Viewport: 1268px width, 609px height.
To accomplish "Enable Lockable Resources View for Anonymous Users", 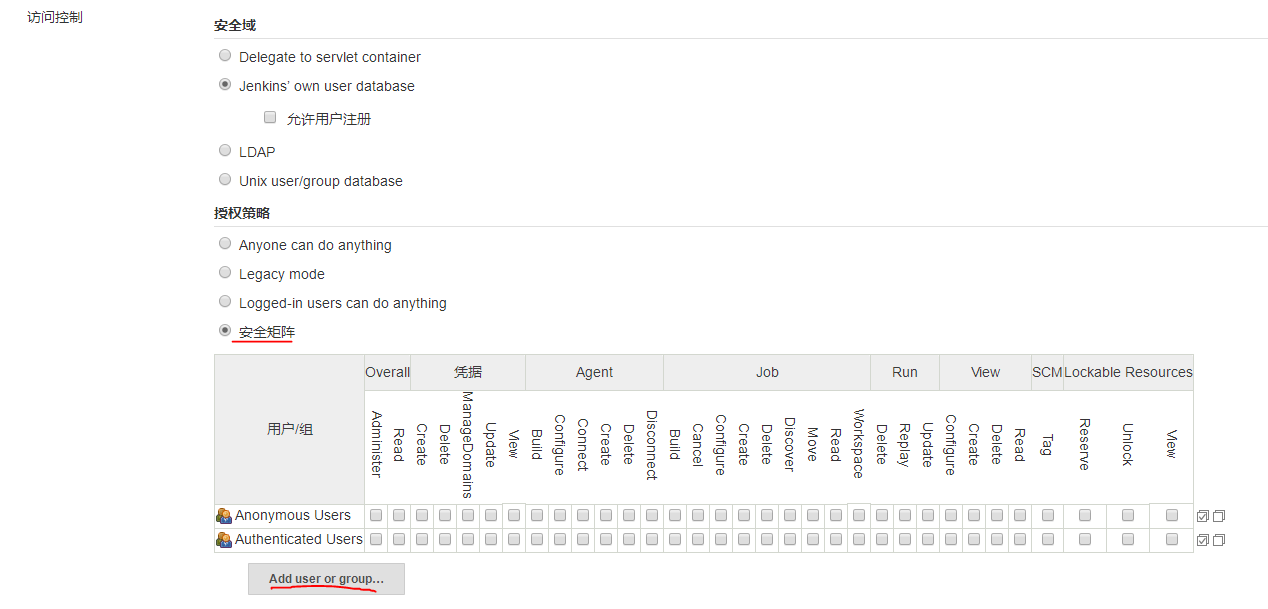I will pos(1172,515).
